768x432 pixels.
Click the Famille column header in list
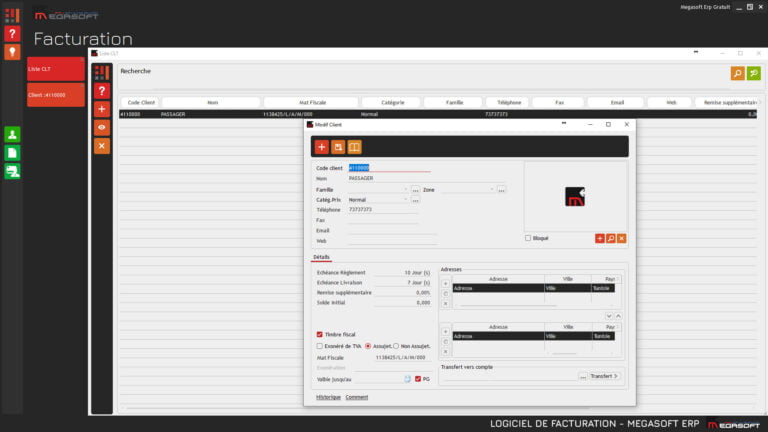tap(454, 102)
